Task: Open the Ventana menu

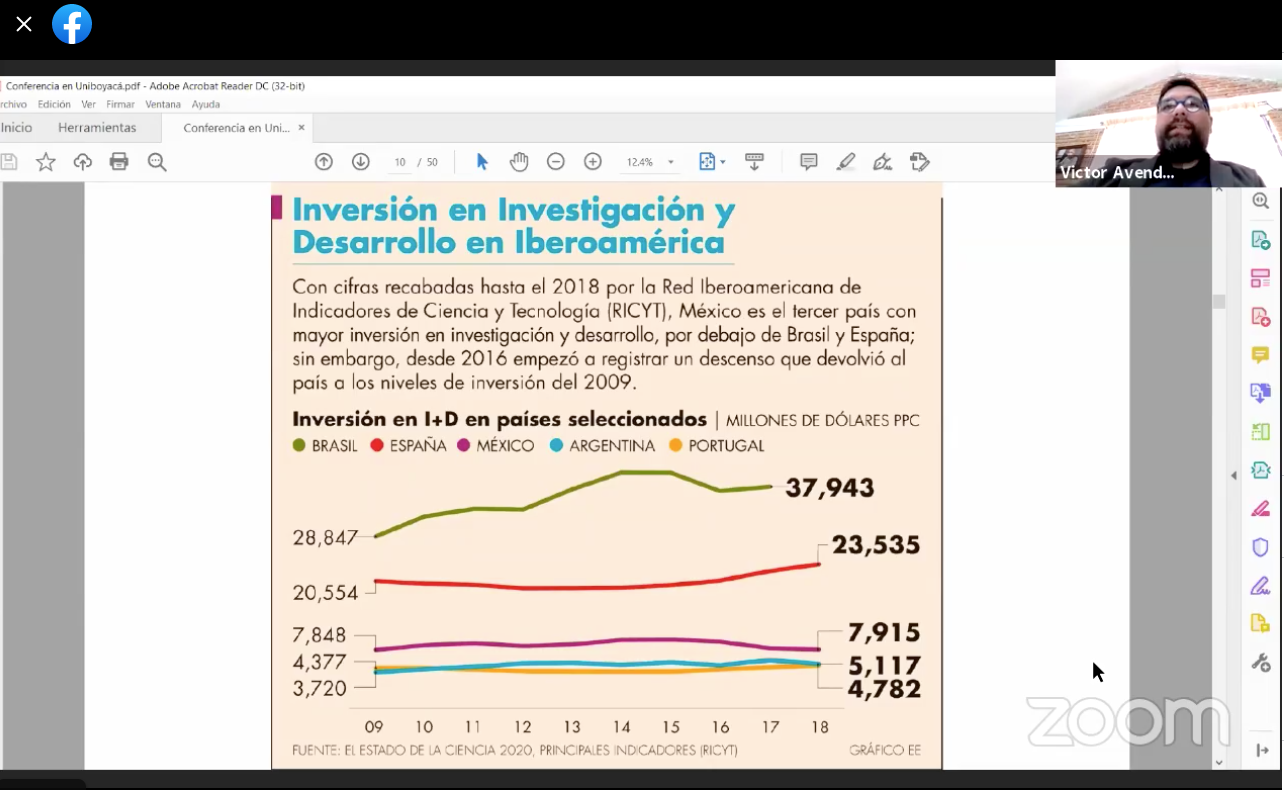Action: coord(163,104)
